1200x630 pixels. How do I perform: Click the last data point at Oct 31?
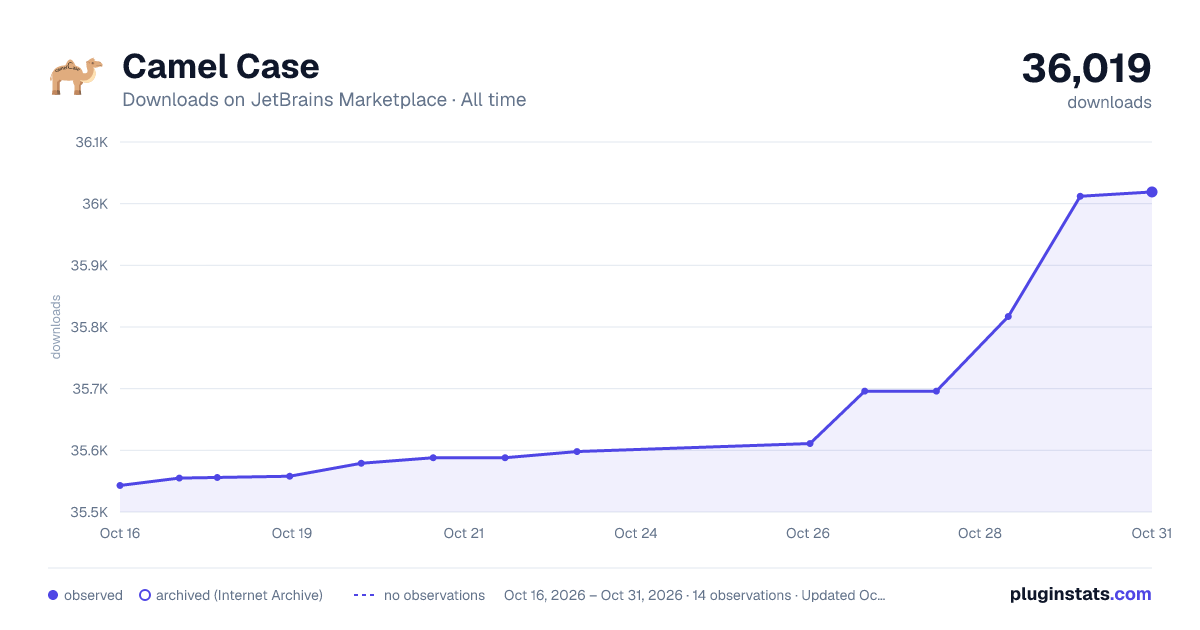click(x=1152, y=192)
